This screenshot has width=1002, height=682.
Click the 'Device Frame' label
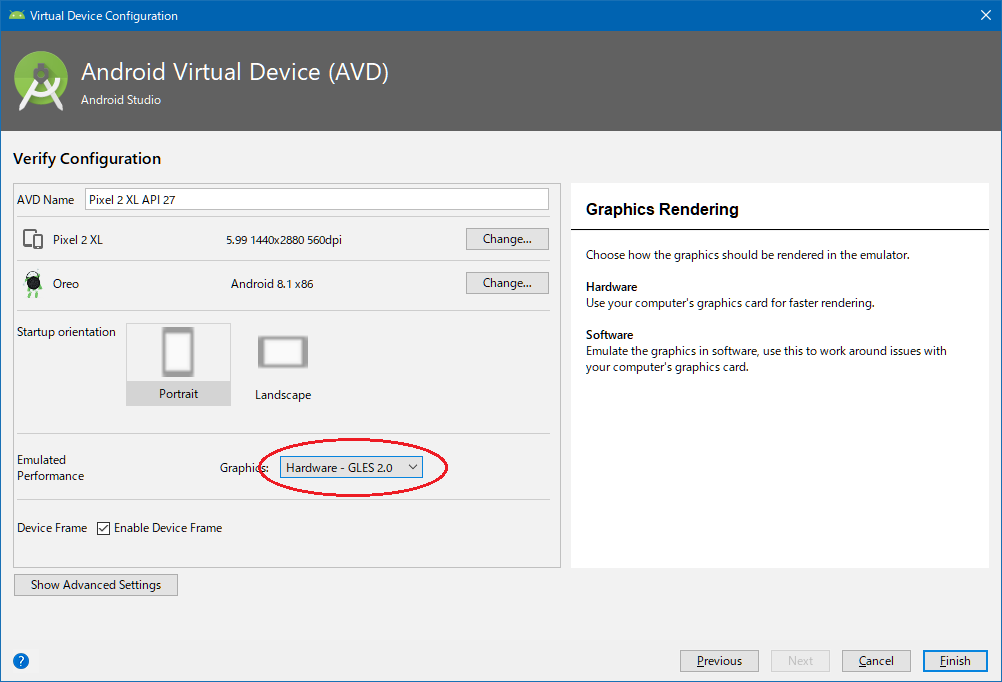click(x=52, y=528)
